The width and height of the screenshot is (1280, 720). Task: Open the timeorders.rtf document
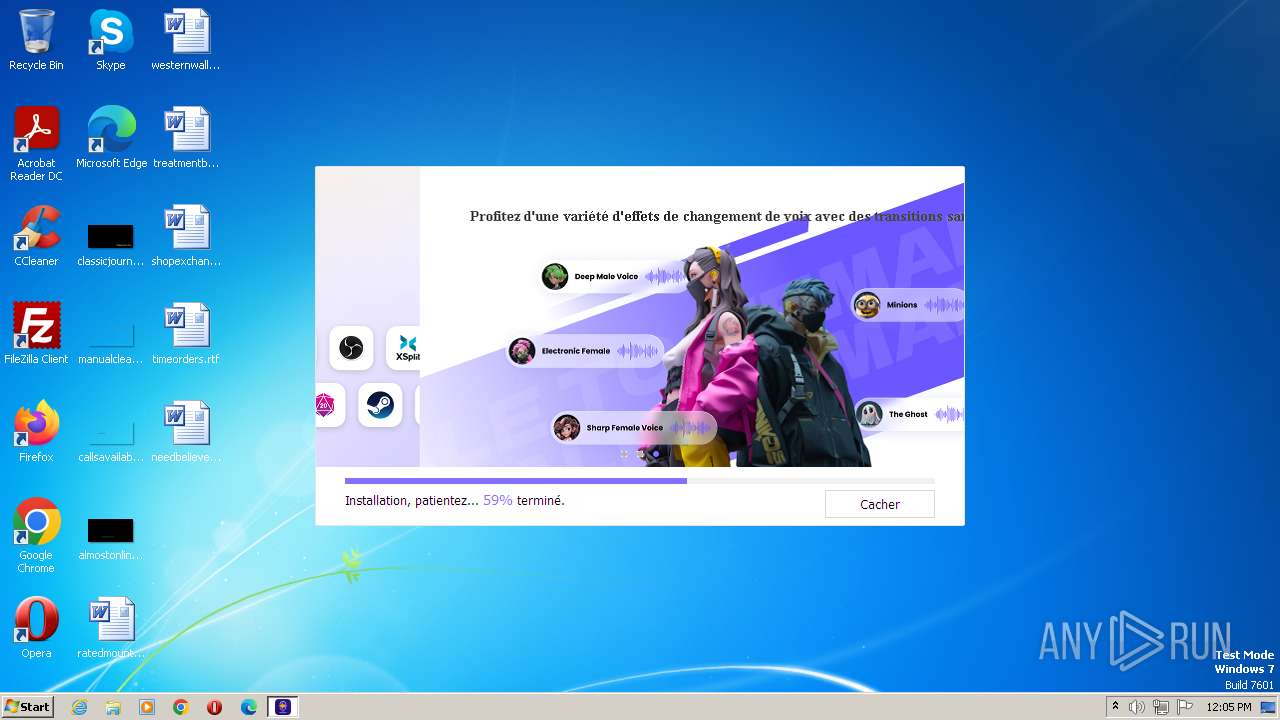tap(186, 334)
